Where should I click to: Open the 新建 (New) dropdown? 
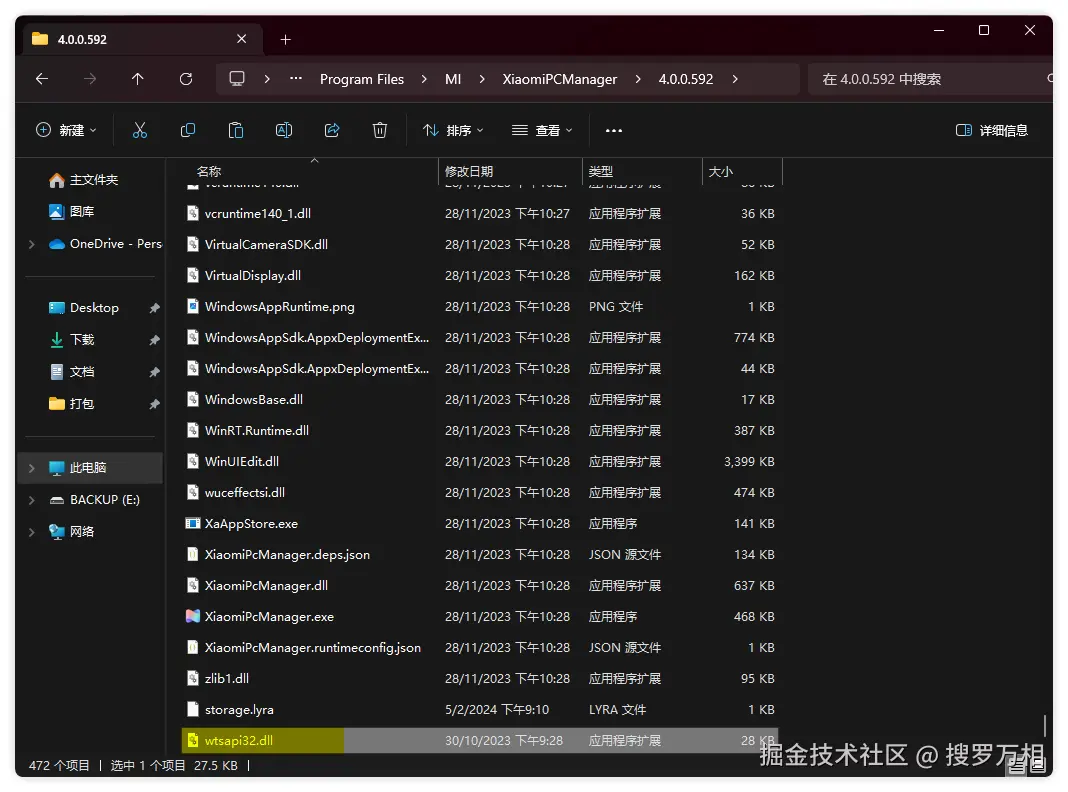(66, 130)
